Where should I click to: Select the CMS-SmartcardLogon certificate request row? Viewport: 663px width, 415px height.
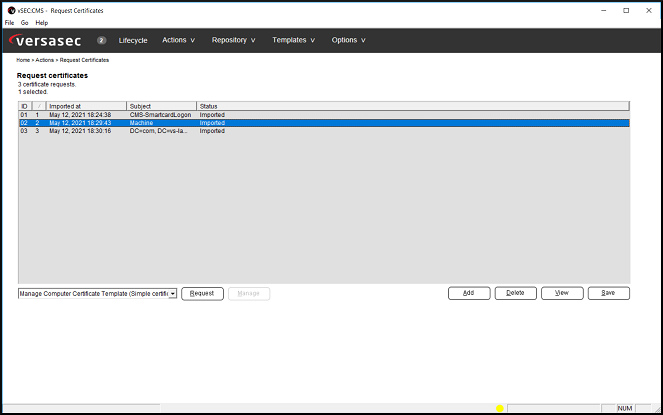(160, 115)
